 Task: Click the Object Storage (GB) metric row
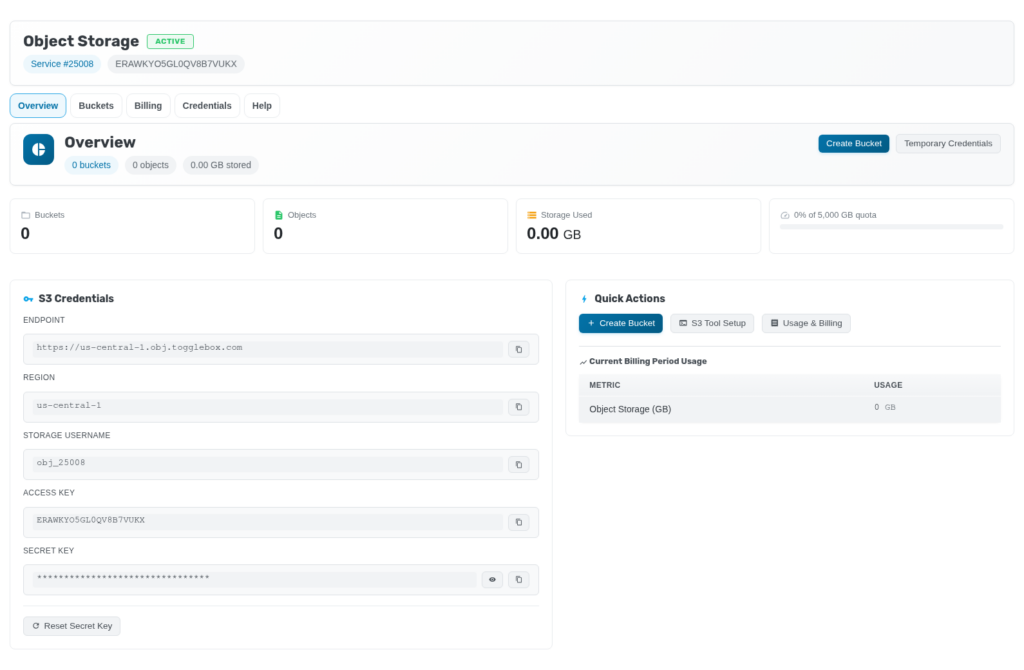[790, 409]
